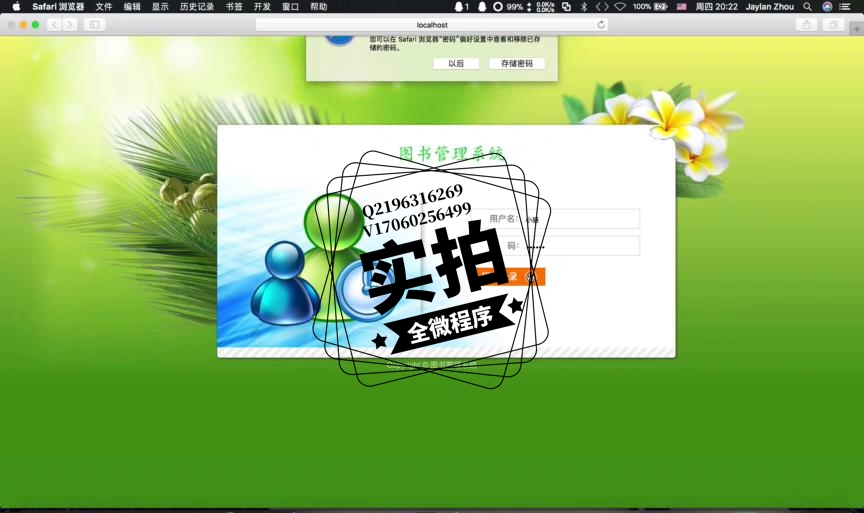Screen dimensions: 864x513
Task: Click the angle brackets menu bar icon
Action: coord(602,7)
